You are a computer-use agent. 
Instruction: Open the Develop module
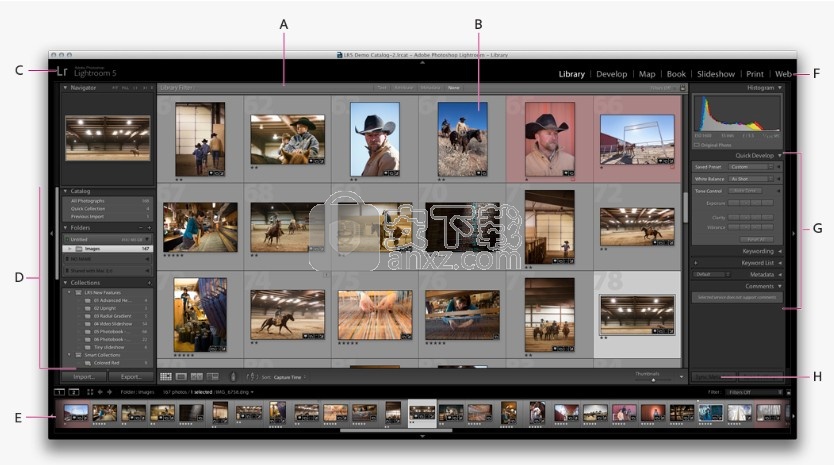pyautogui.click(x=612, y=74)
